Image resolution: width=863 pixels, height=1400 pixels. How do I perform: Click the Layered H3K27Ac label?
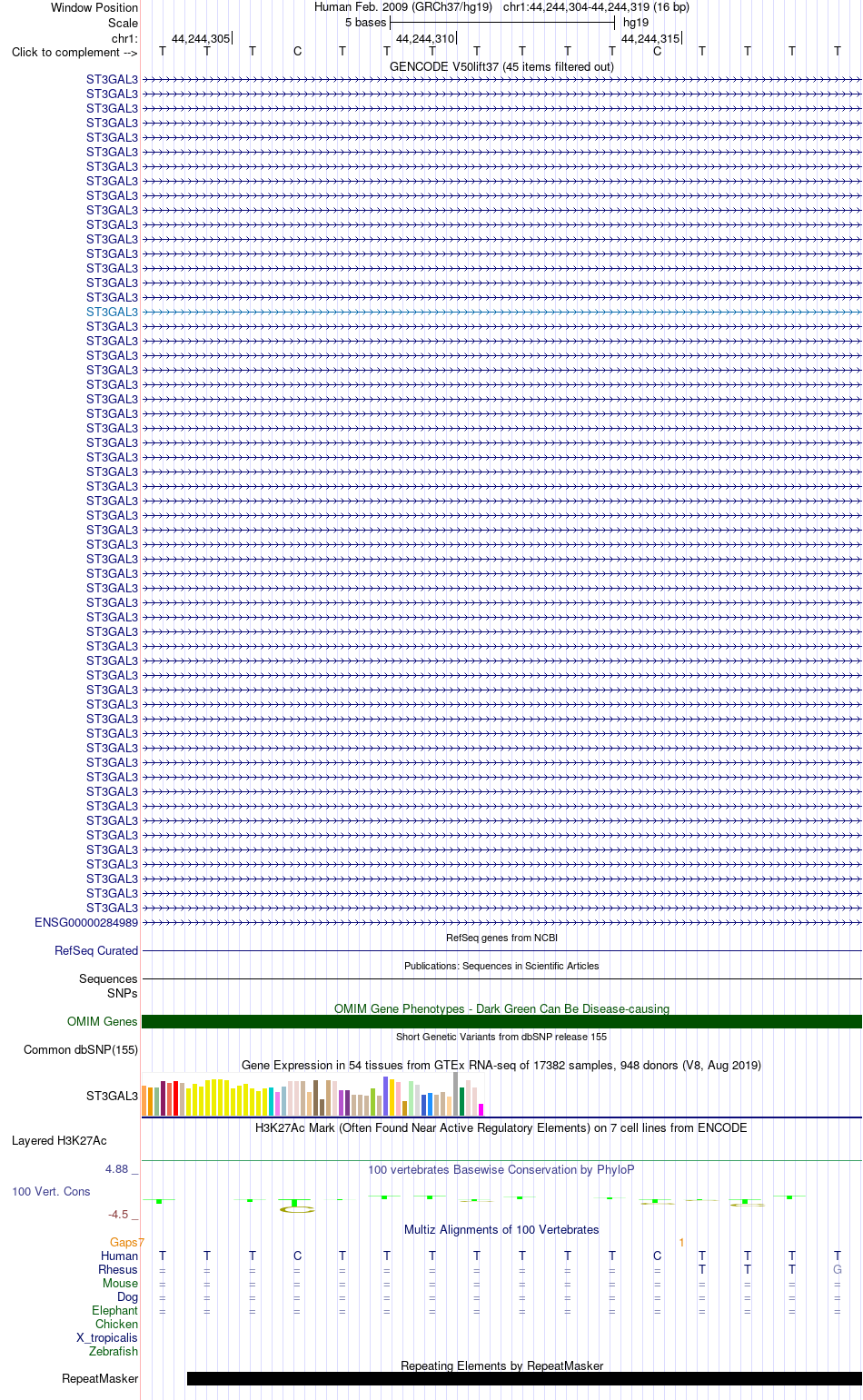coord(59,1140)
